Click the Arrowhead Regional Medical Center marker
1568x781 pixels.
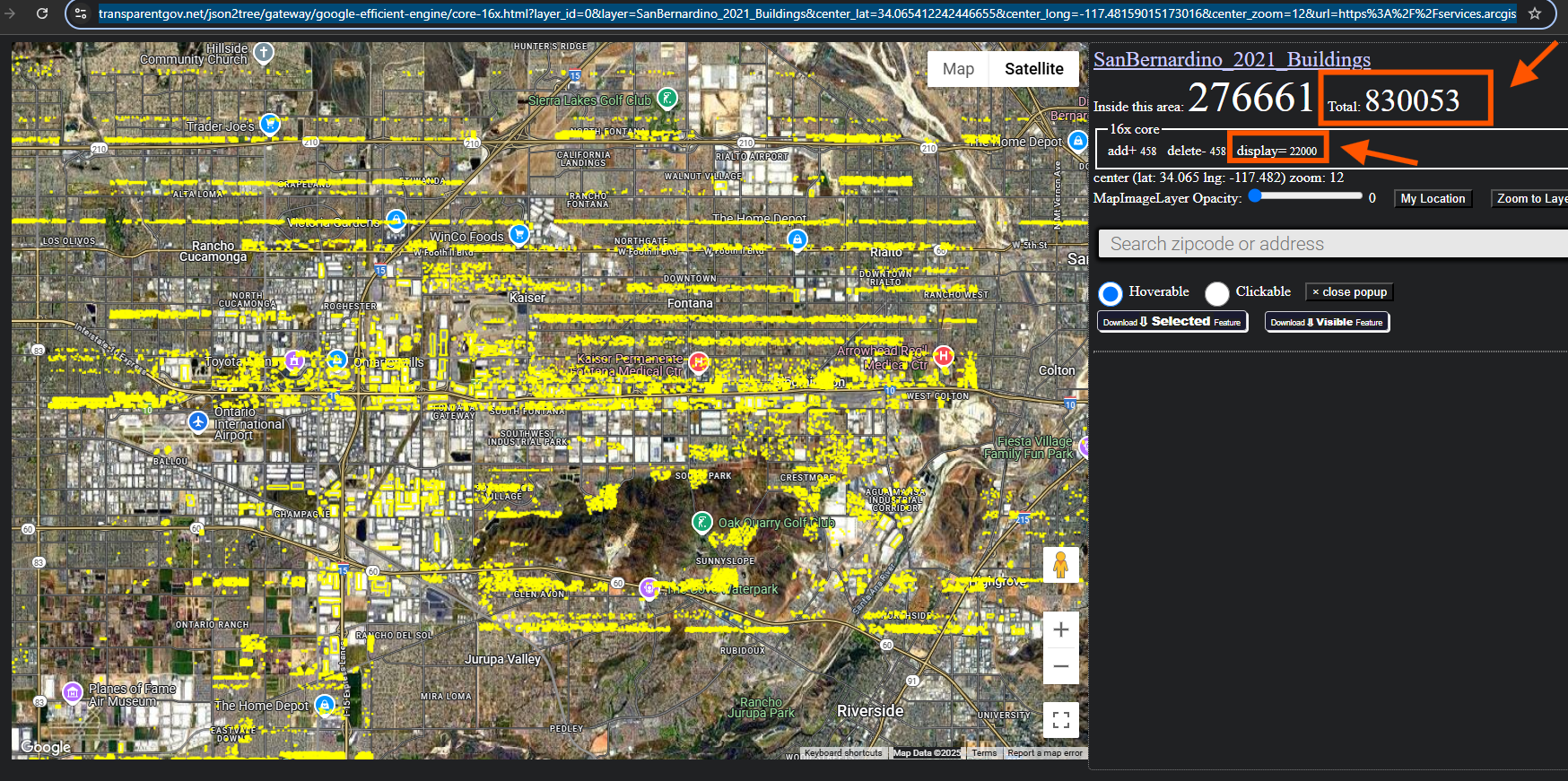tap(943, 355)
